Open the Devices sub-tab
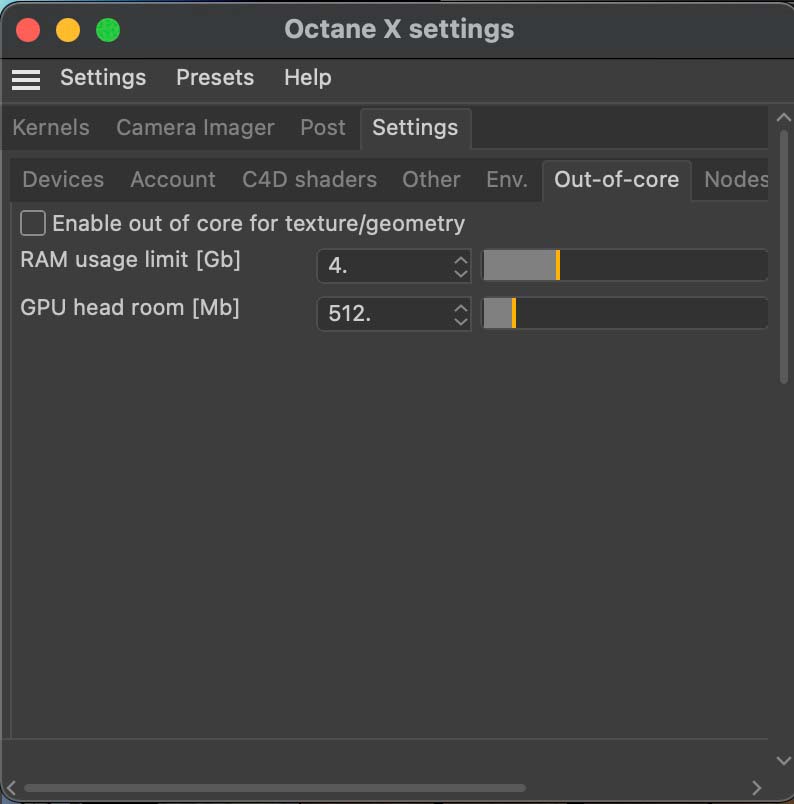 click(63, 179)
